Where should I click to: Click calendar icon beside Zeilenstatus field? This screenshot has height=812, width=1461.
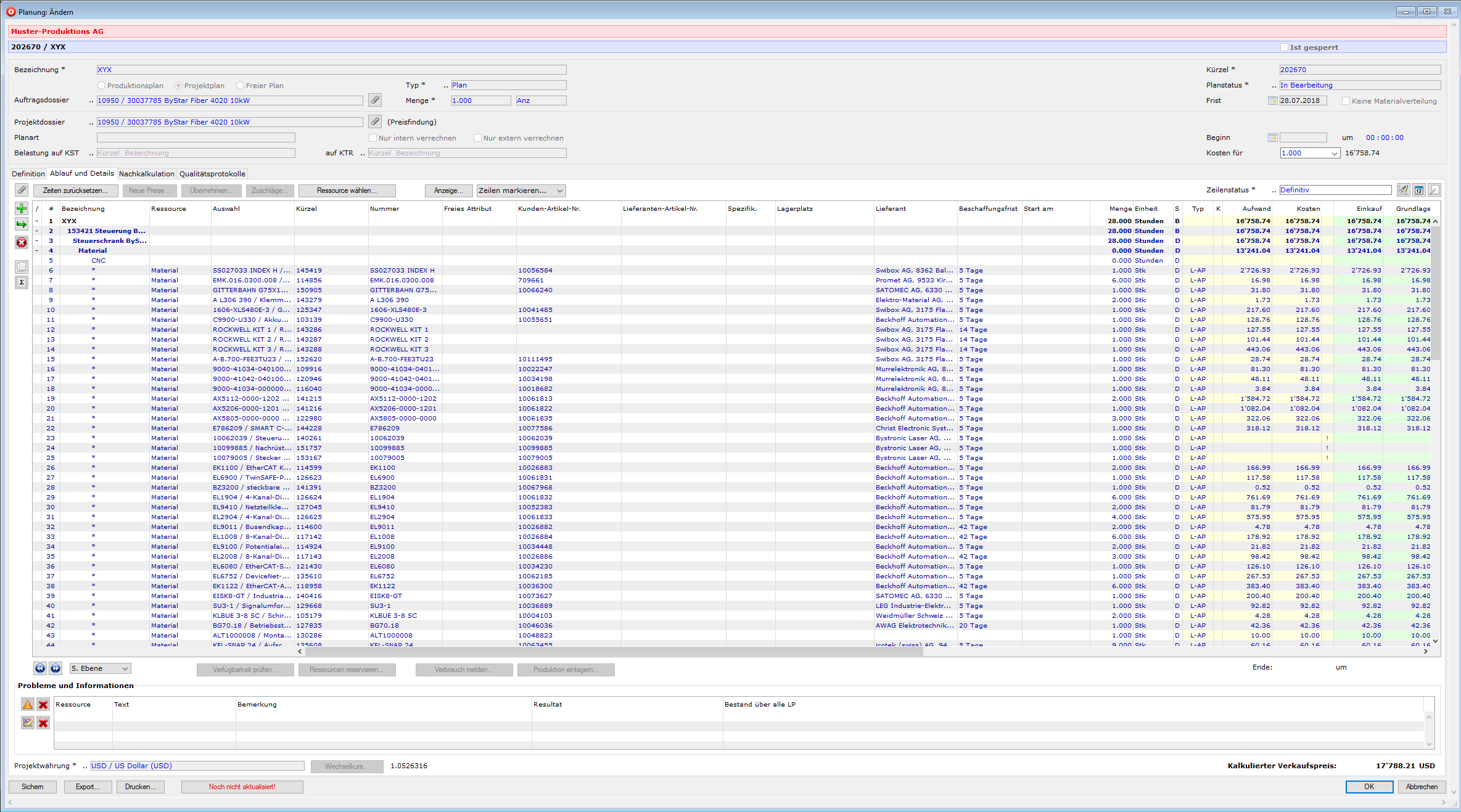[1418, 190]
